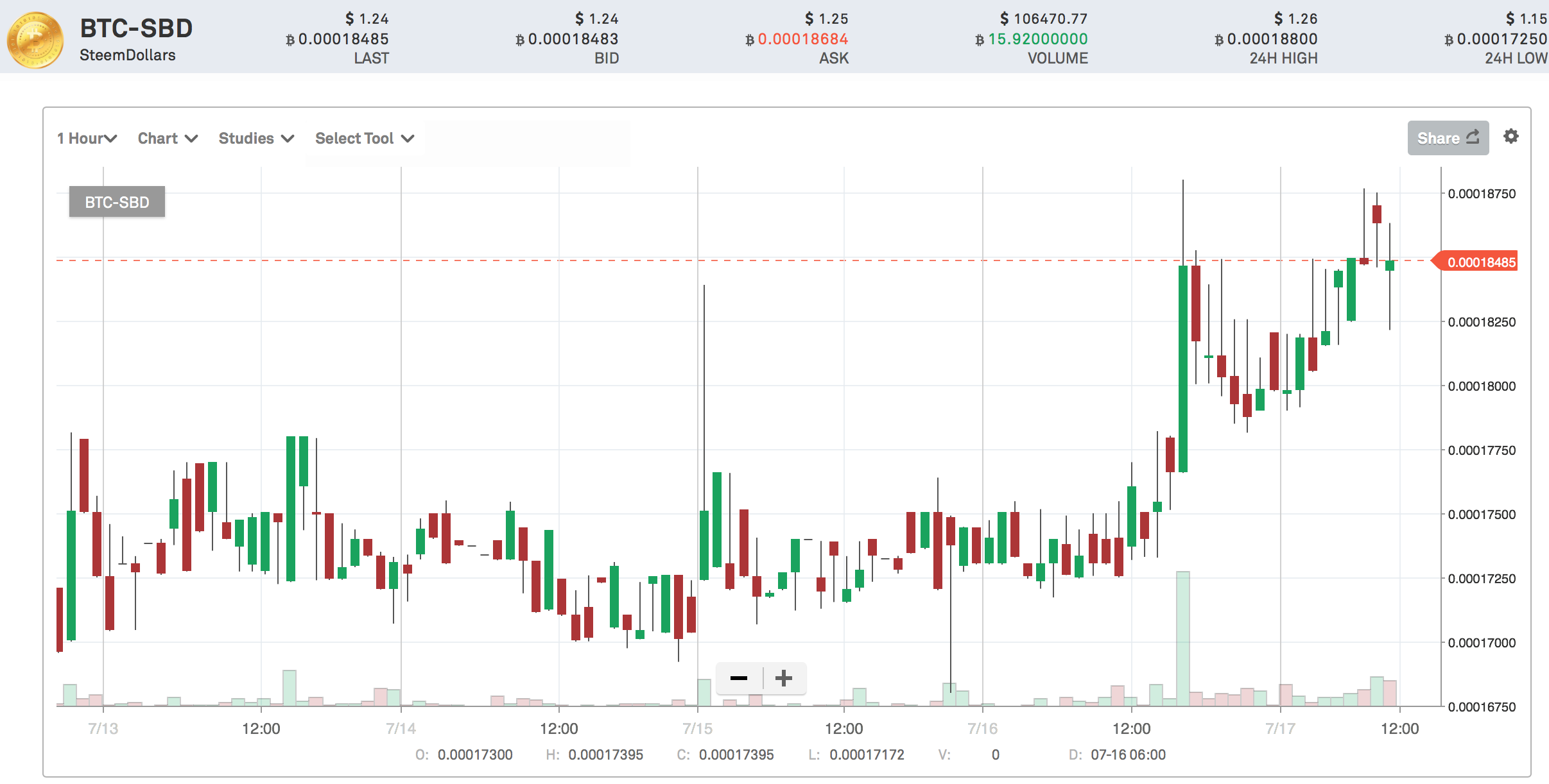Click the tallest green volume bar
The image size is (1549, 784).
click(x=1182, y=638)
